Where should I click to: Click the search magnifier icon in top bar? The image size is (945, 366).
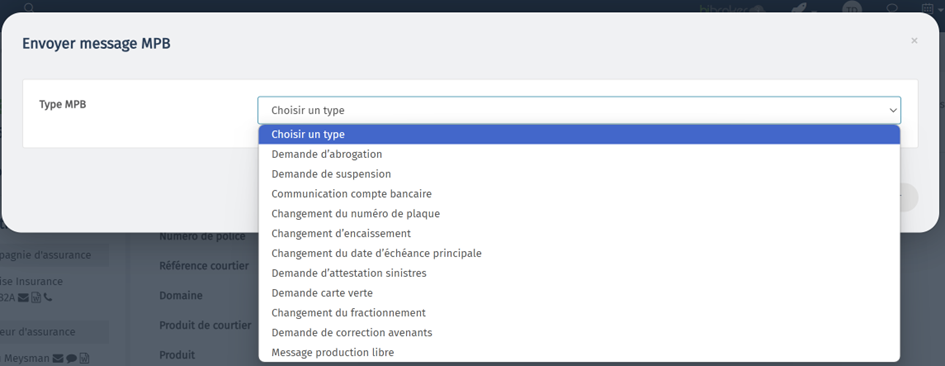(29, 7)
